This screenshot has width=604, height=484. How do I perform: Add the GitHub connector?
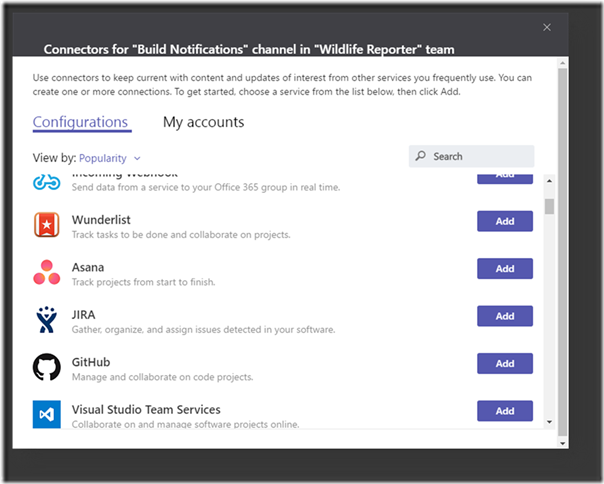click(x=504, y=363)
